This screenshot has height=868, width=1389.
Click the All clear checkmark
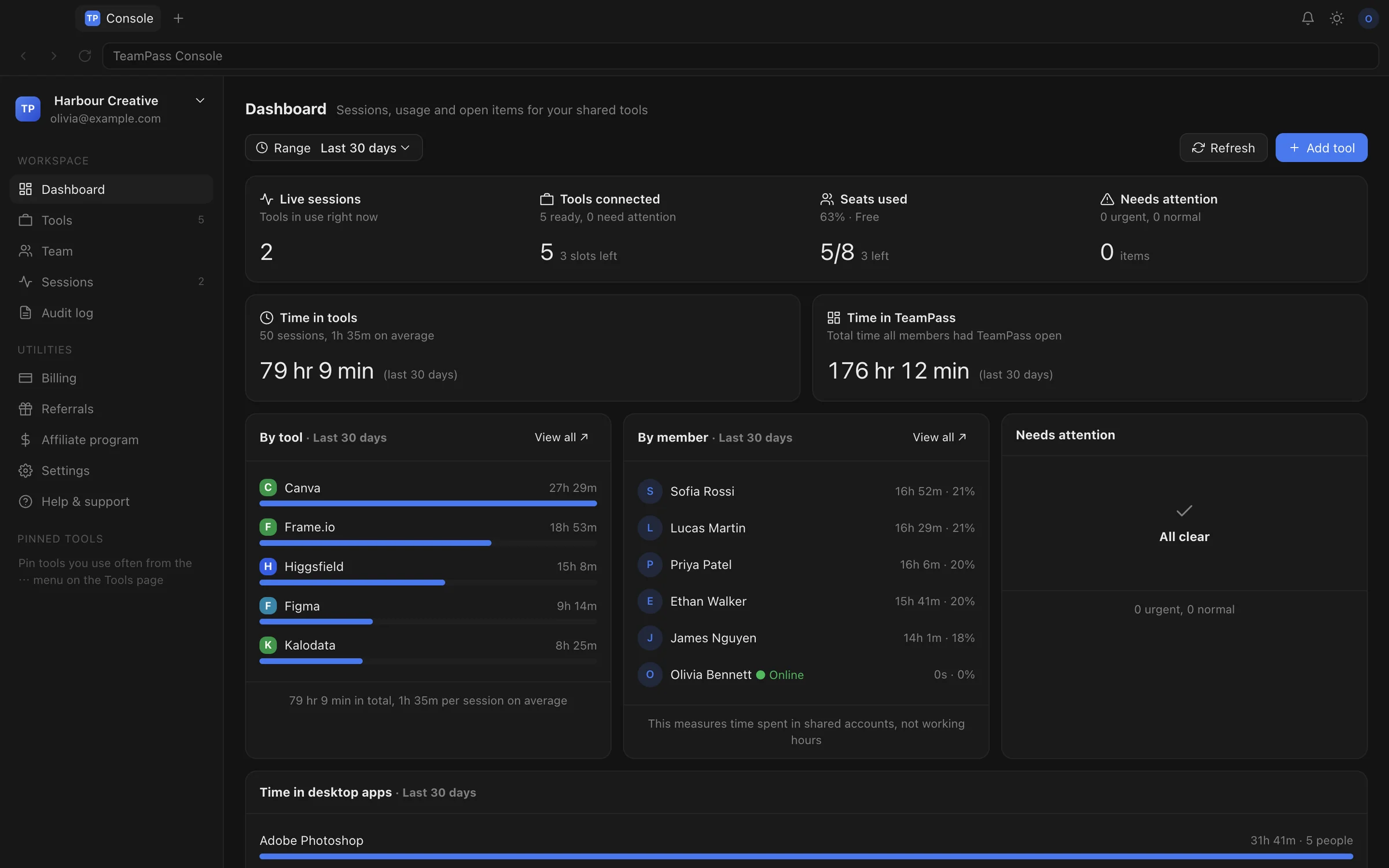[x=1184, y=510]
